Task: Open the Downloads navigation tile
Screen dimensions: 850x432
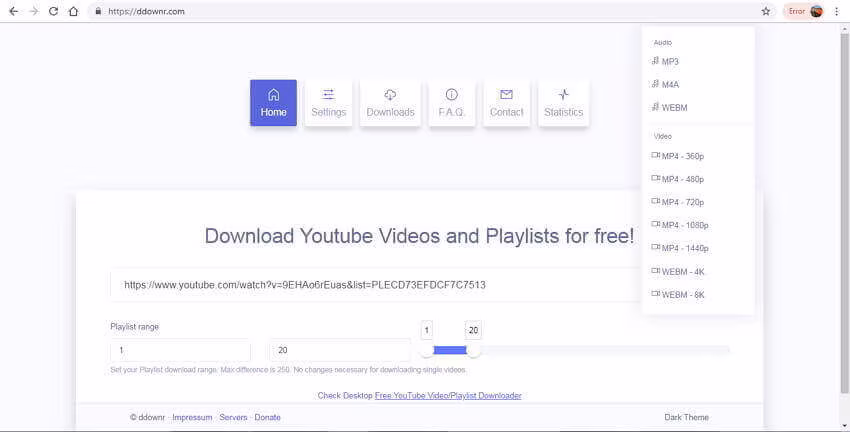Action: tap(390, 103)
